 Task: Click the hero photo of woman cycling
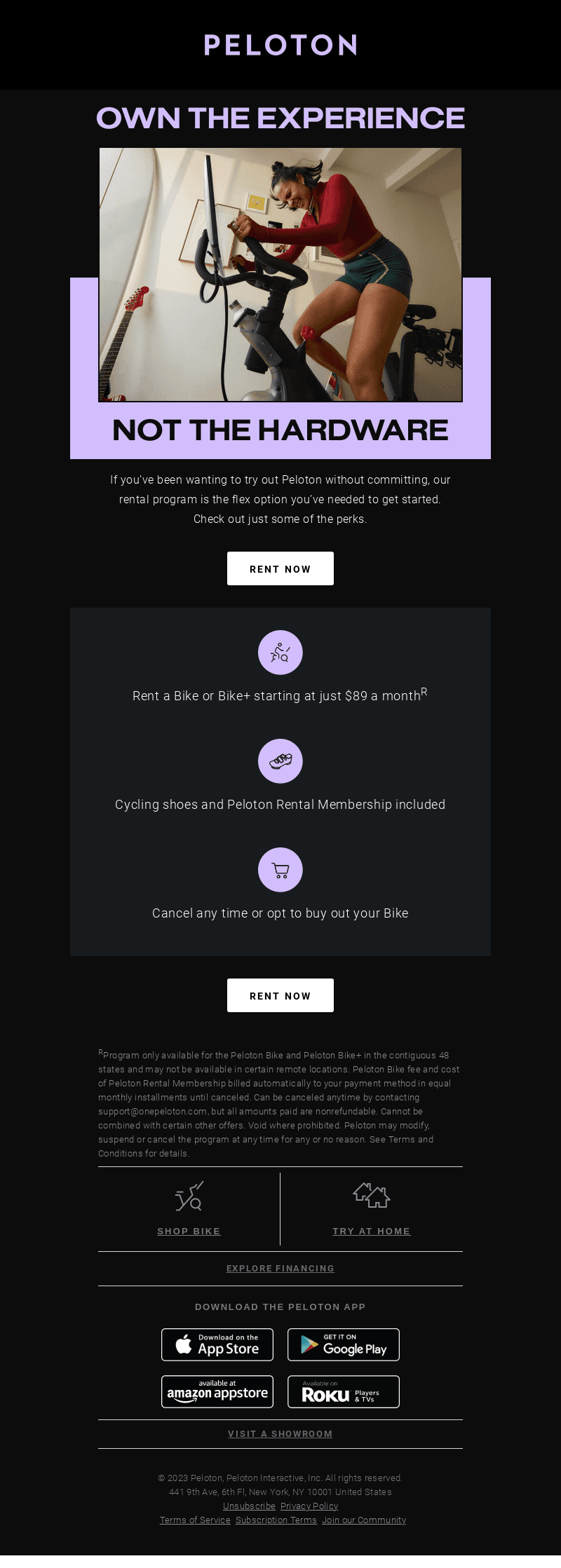(x=280, y=275)
